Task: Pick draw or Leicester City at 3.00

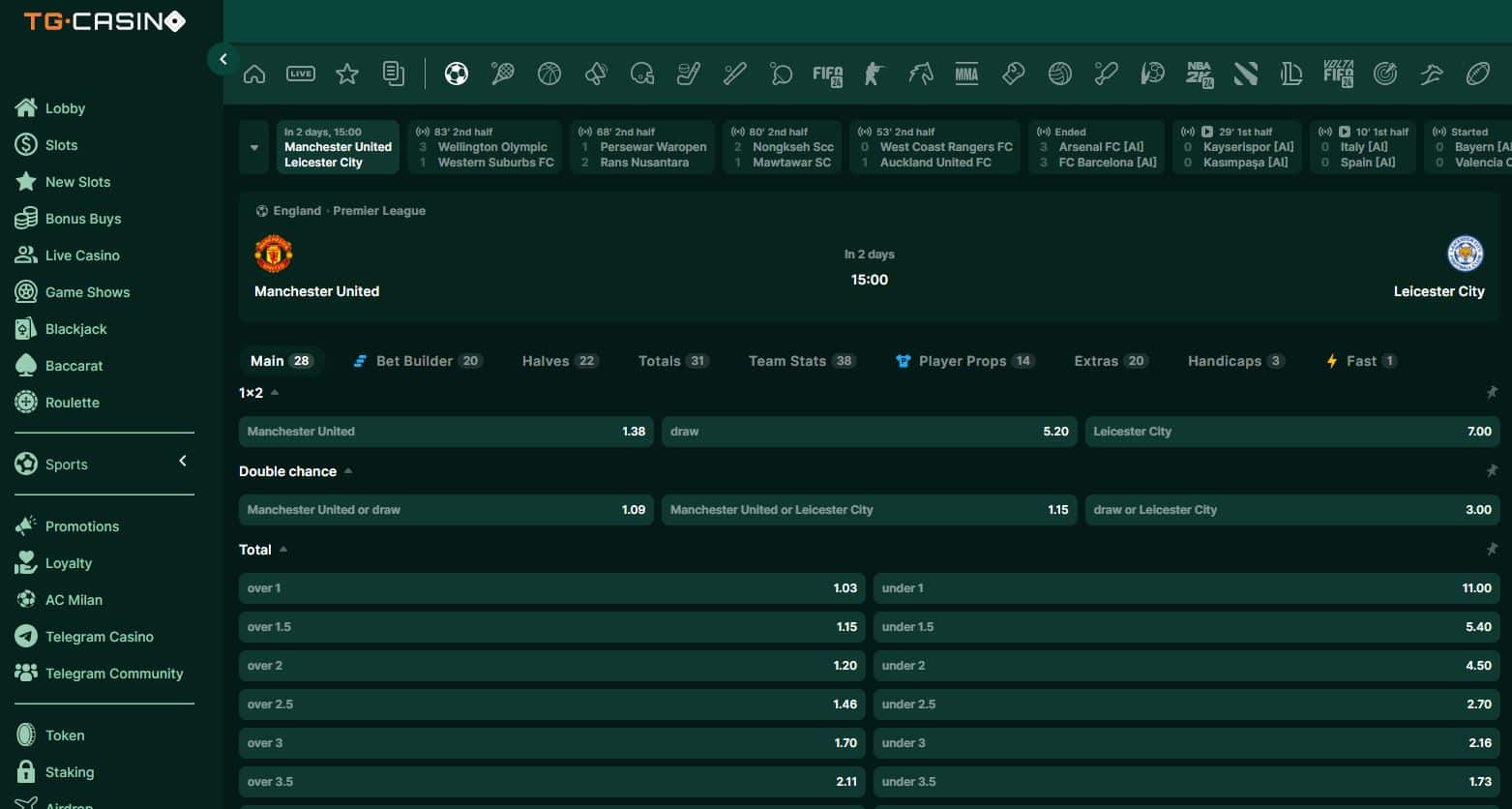Action: [1292, 510]
